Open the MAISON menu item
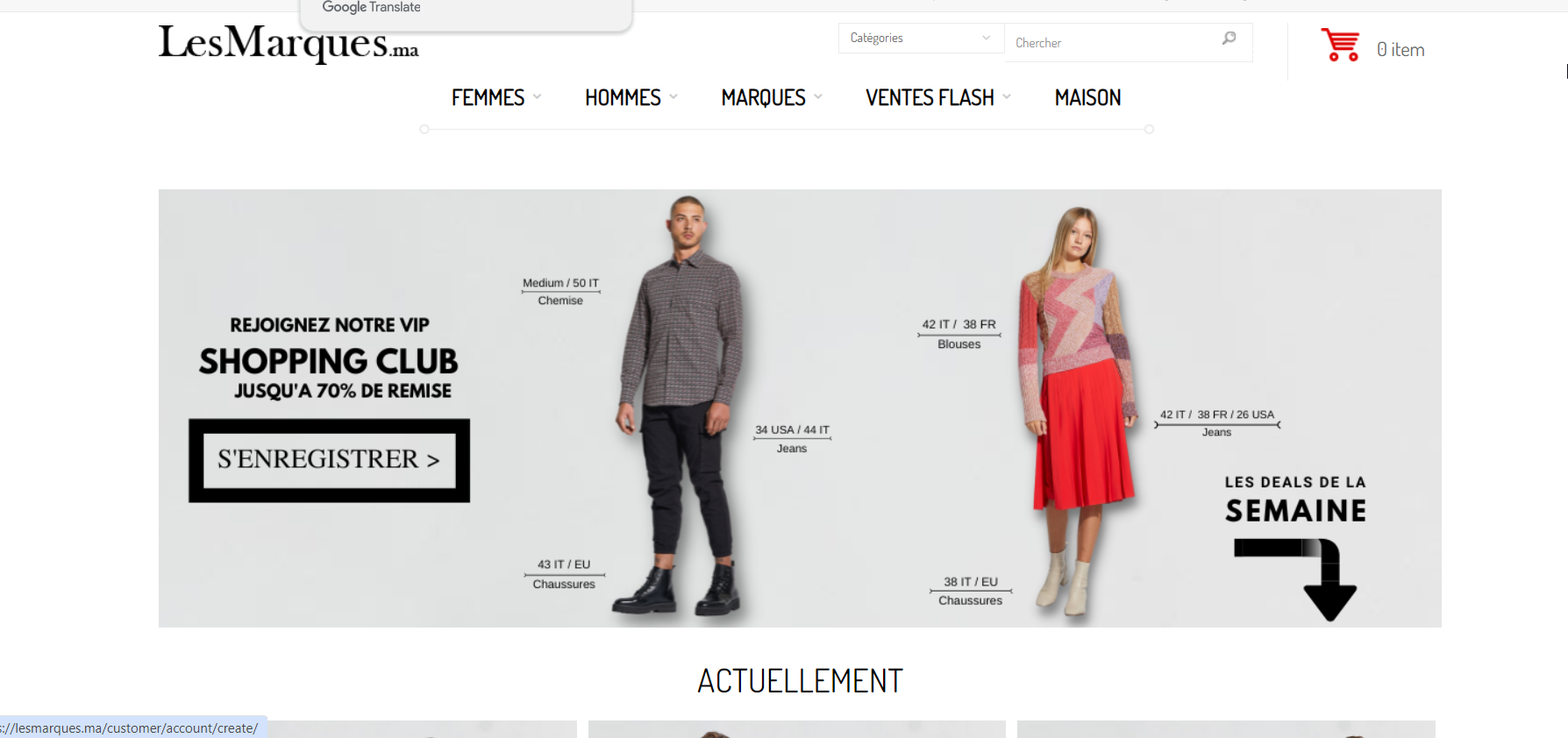This screenshot has height=738, width=1568. [x=1087, y=97]
